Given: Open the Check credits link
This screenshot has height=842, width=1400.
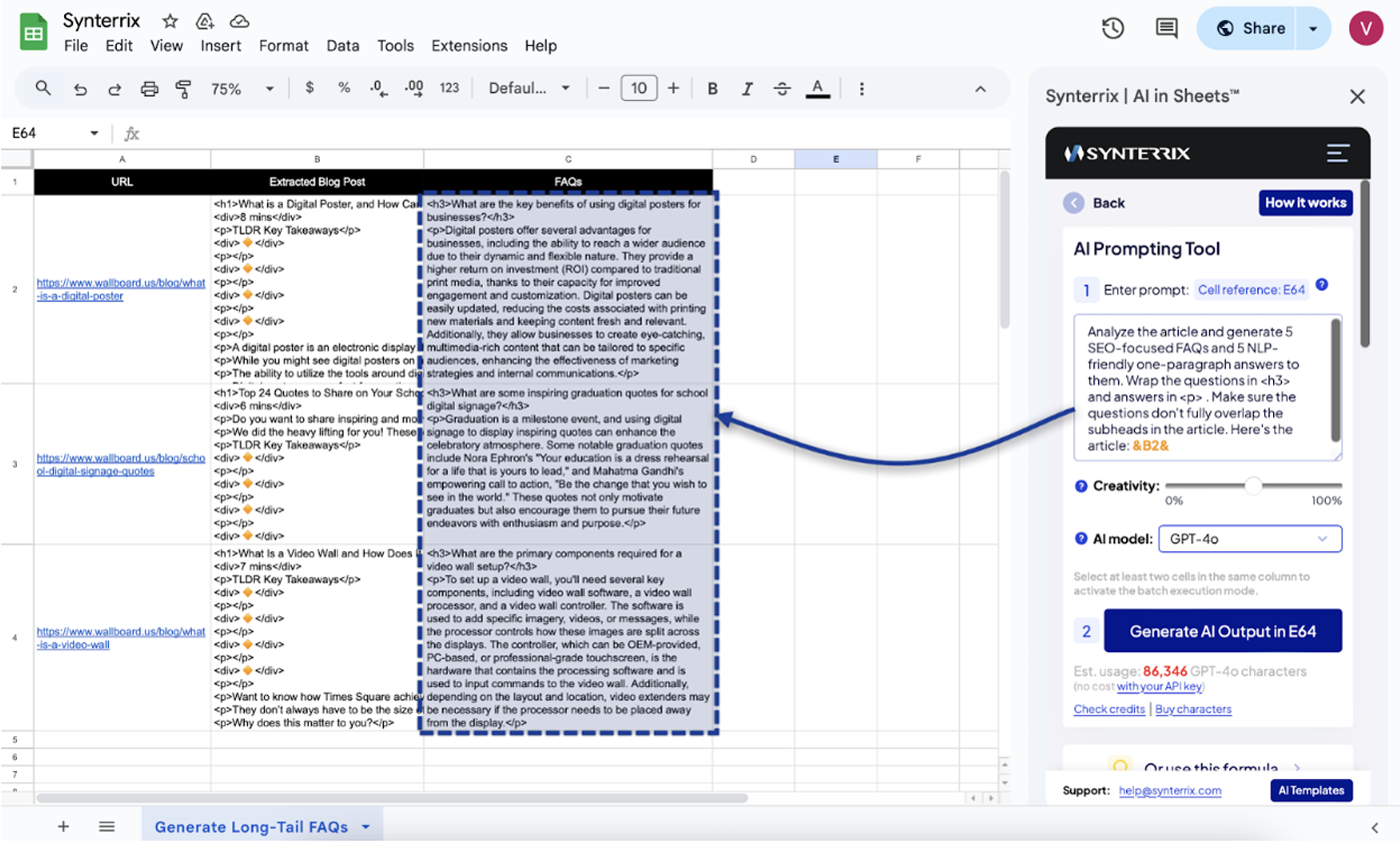Looking at the screenshot, I should 1108,709.
